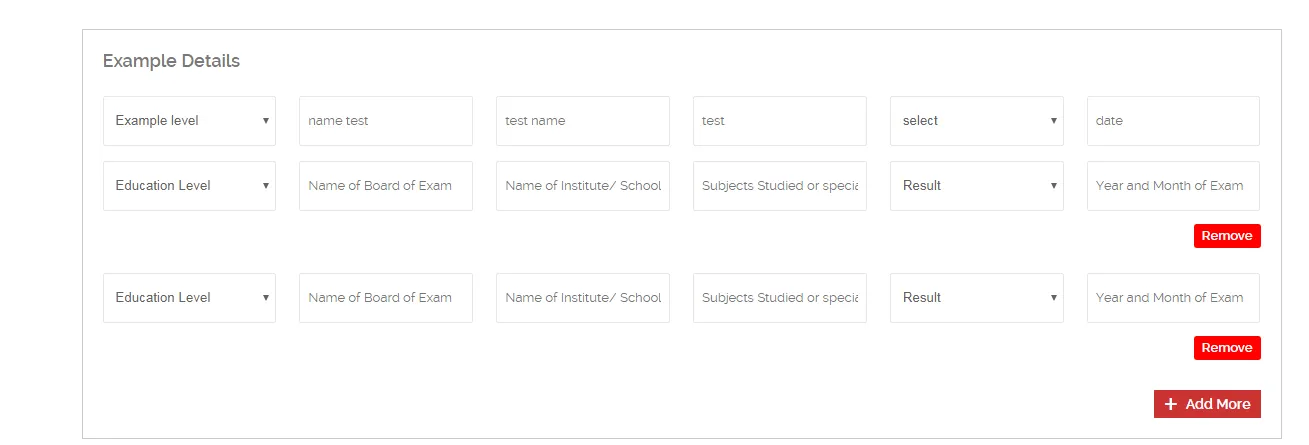1309x445 pixels.
Task: Click into the test name field
Action: tap(582, 121)
